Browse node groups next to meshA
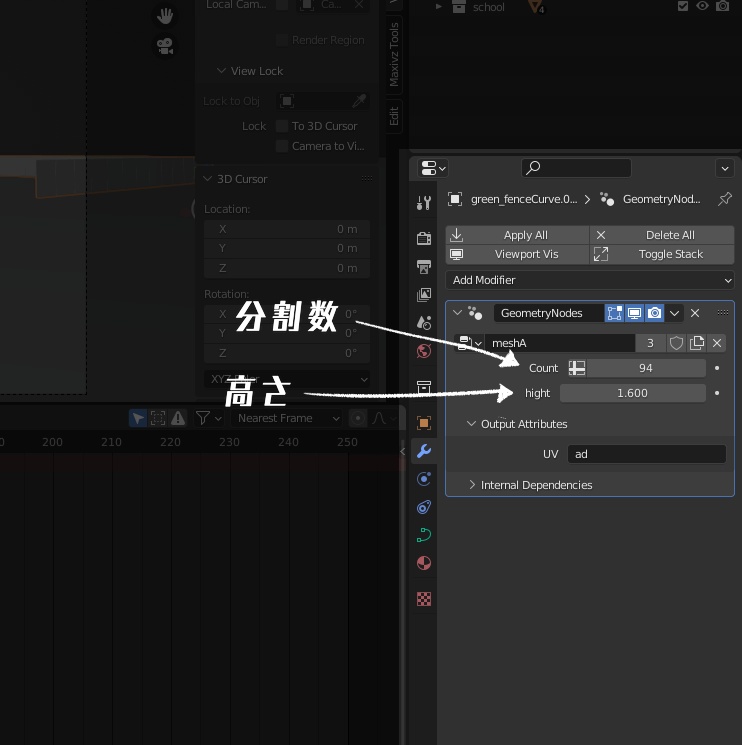The height and width of the screenshot is (745, 742). click(469, 343)
